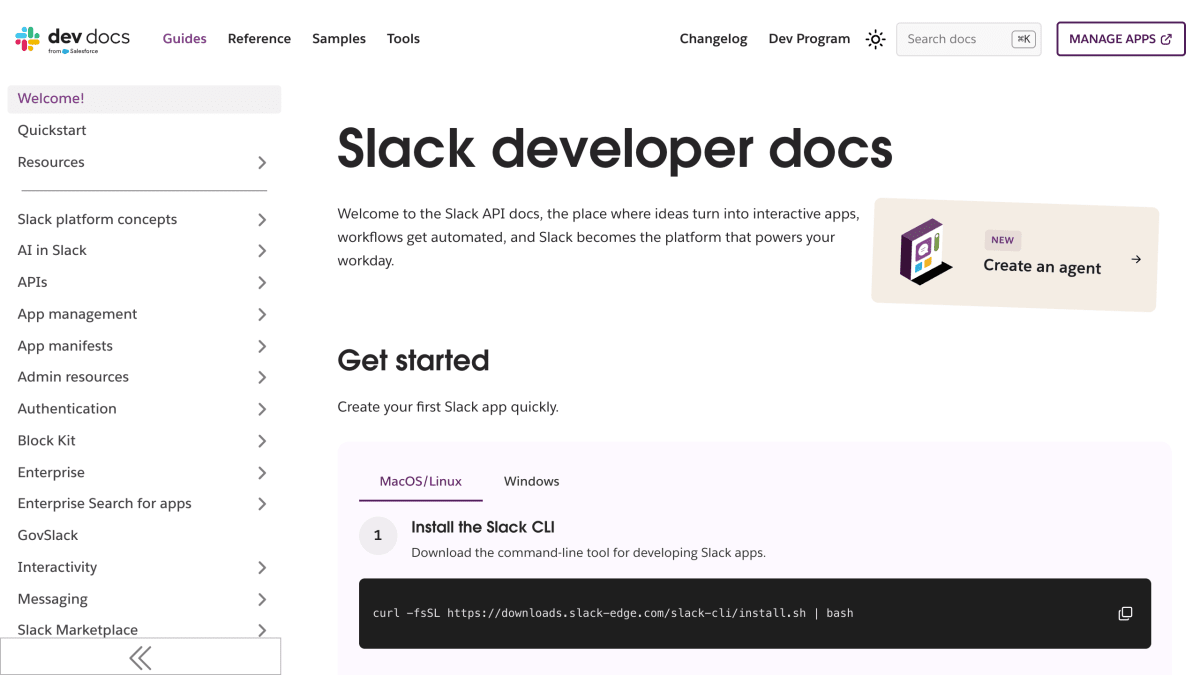The width and height of the screenshot is (1200, 675).
Task: Expand the Enterprise chevron
Action: 262,473
